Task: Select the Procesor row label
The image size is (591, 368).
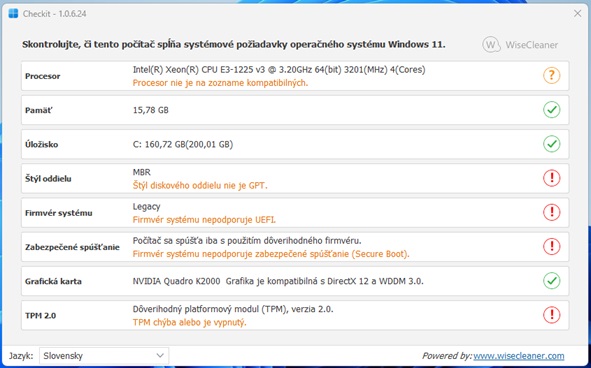Action: point(43,76)
